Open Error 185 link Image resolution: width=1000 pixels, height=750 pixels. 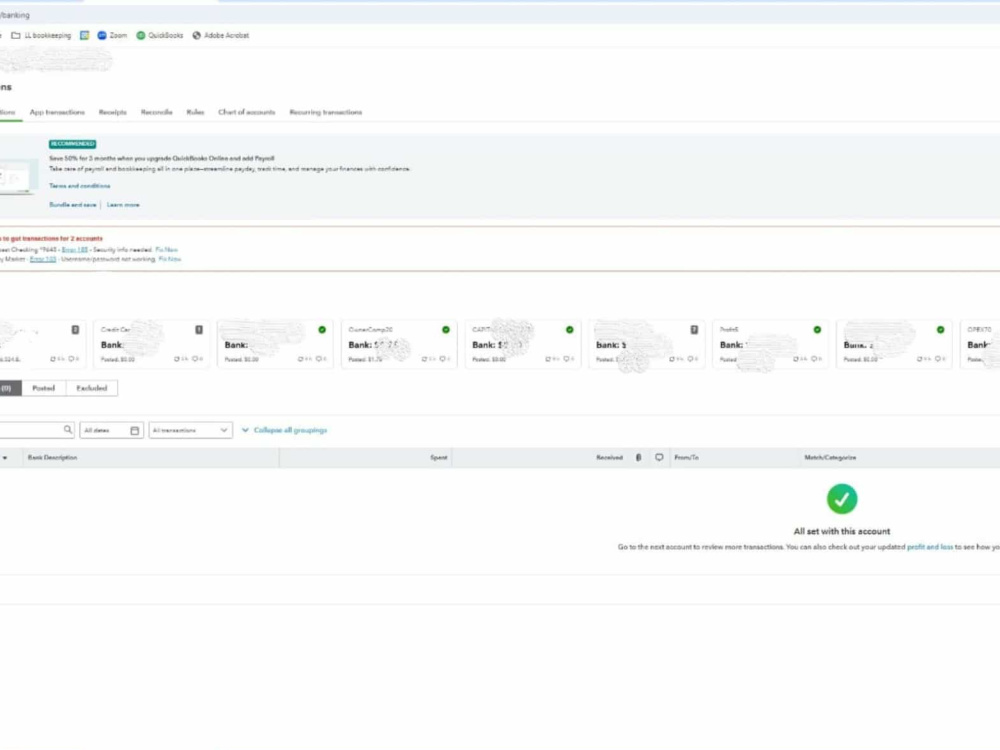[75, 250]
